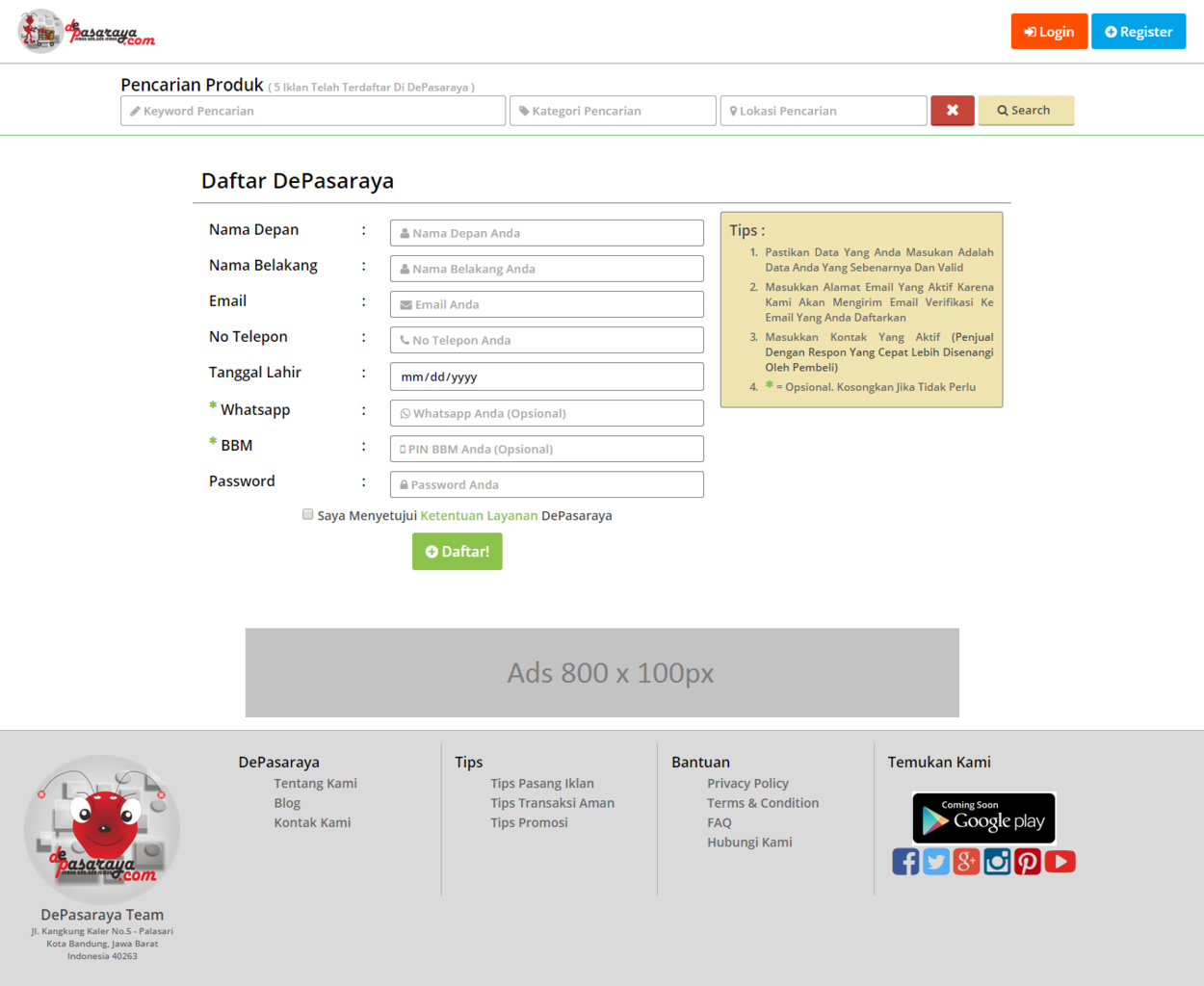This screenshot has width=1204, height=986.
Task: Focus the Nama Belakang Anda field
Action: tap(547, 269)
